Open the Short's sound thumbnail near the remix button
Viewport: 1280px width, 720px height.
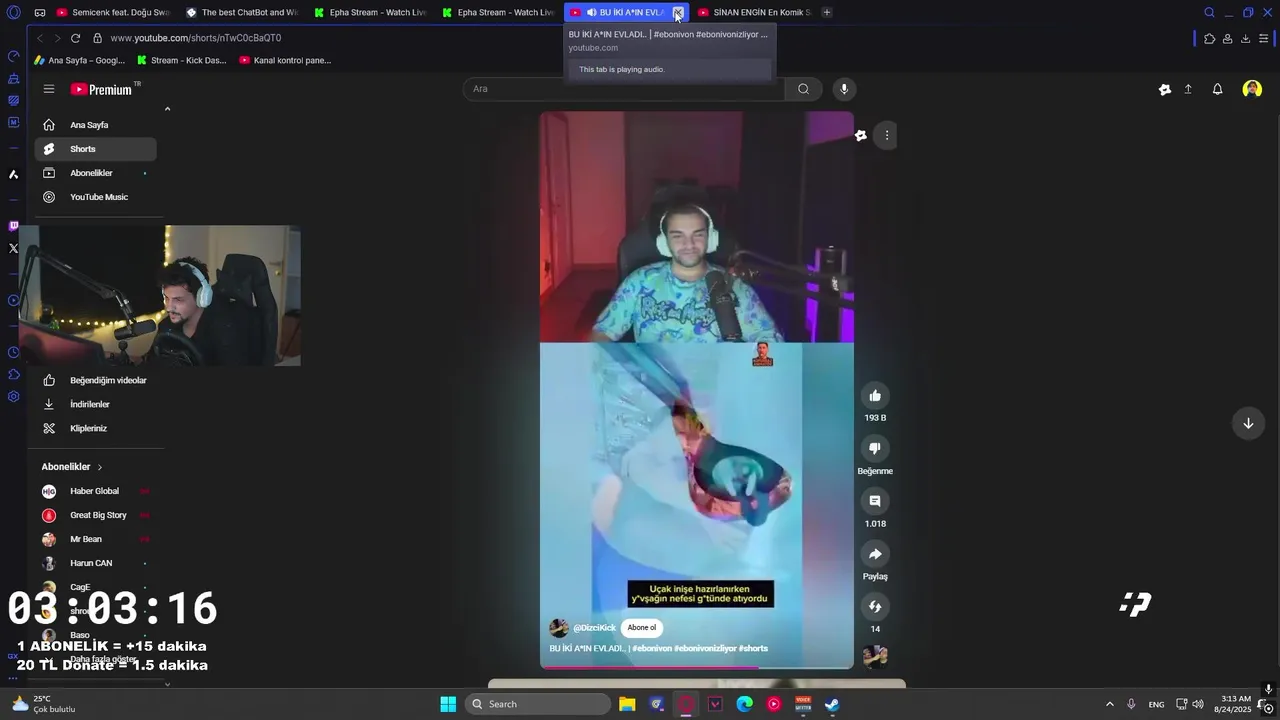(x=875, y=656)
